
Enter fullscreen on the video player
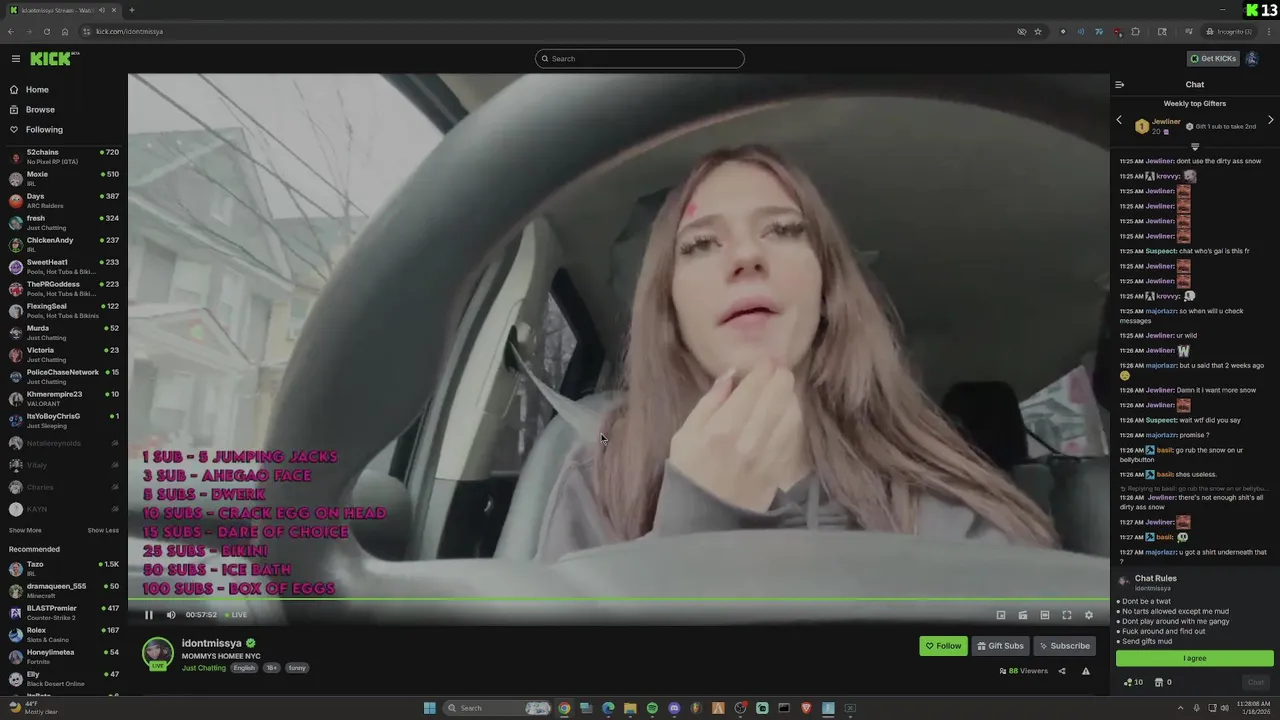[x=1067, y=615]
